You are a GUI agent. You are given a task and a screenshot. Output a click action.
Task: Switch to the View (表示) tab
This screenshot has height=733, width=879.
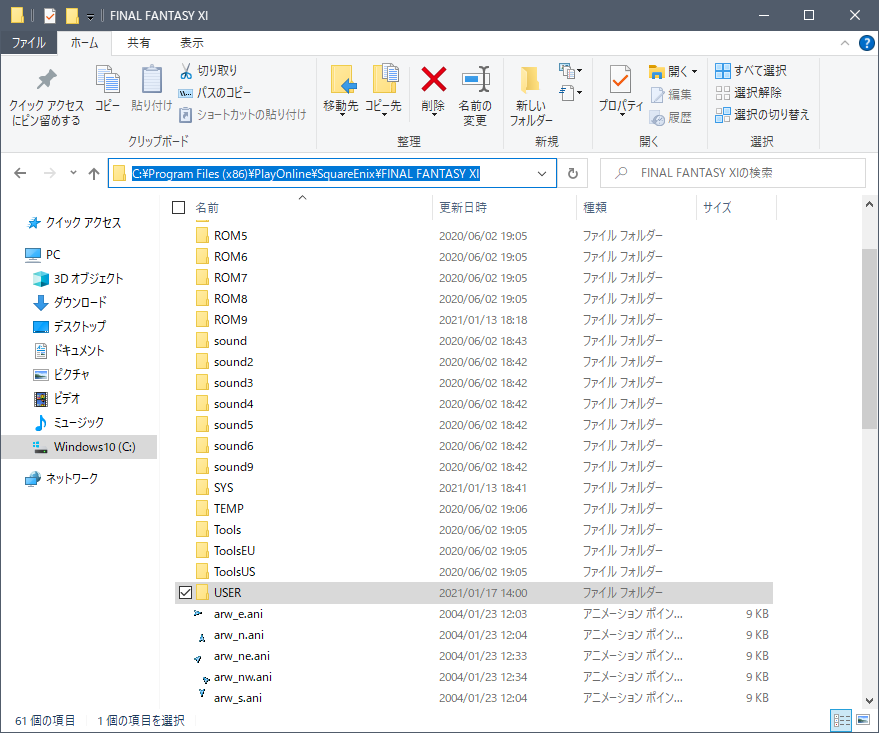click(192, 43)
